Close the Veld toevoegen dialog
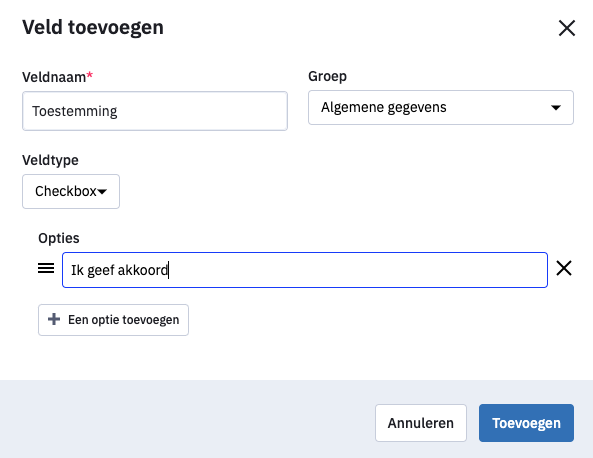 567,28
